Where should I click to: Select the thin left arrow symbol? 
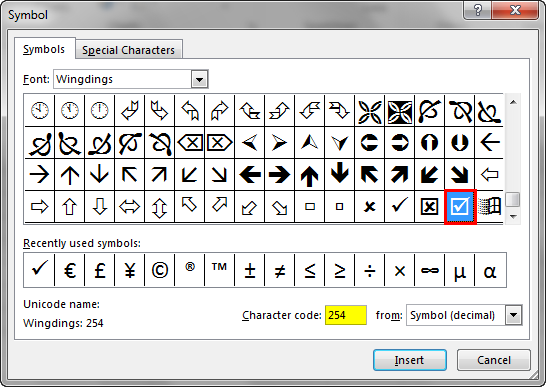tap(490, 142)
